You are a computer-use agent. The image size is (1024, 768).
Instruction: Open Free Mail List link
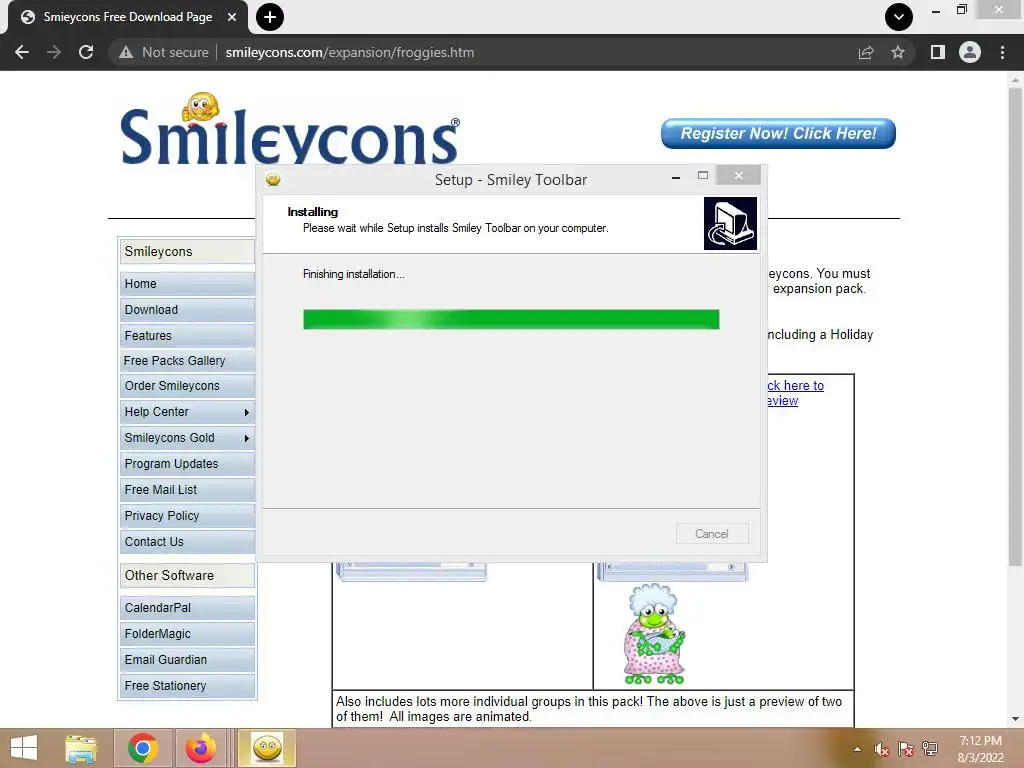click(187, 490)
